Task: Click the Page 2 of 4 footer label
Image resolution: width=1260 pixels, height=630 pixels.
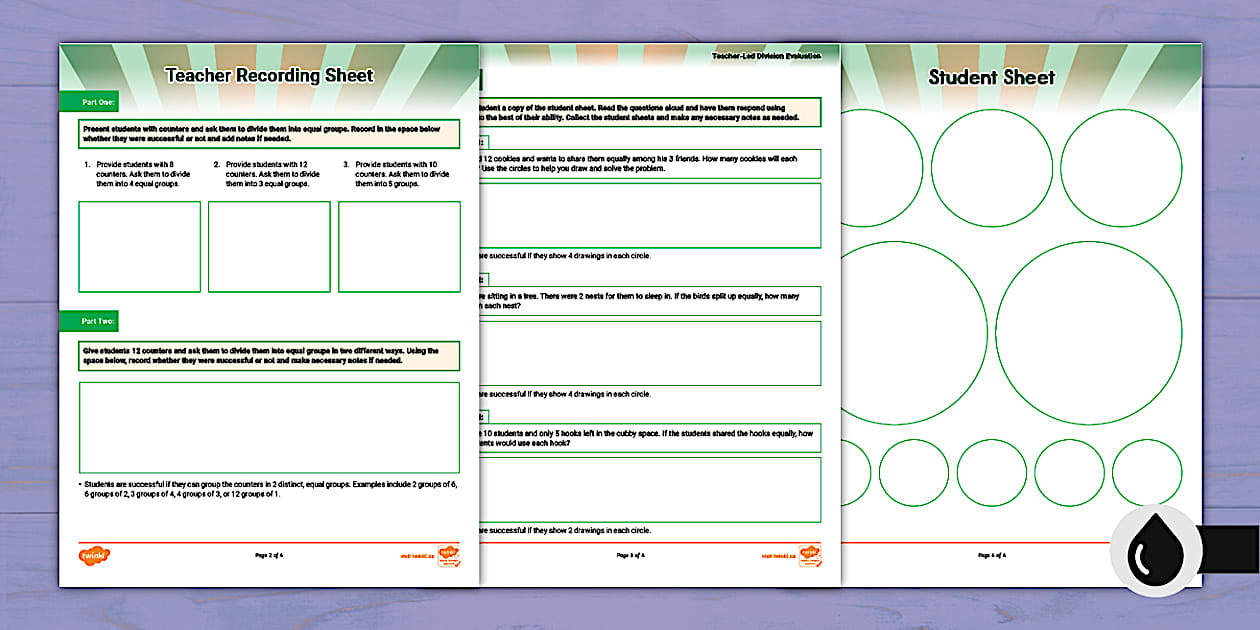Action: tap(270, 553)
